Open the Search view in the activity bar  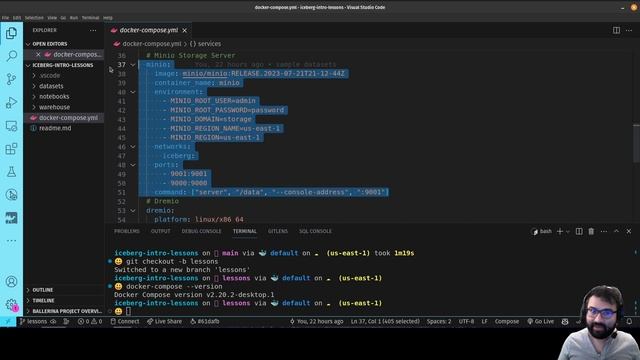[x=11, y=56]
